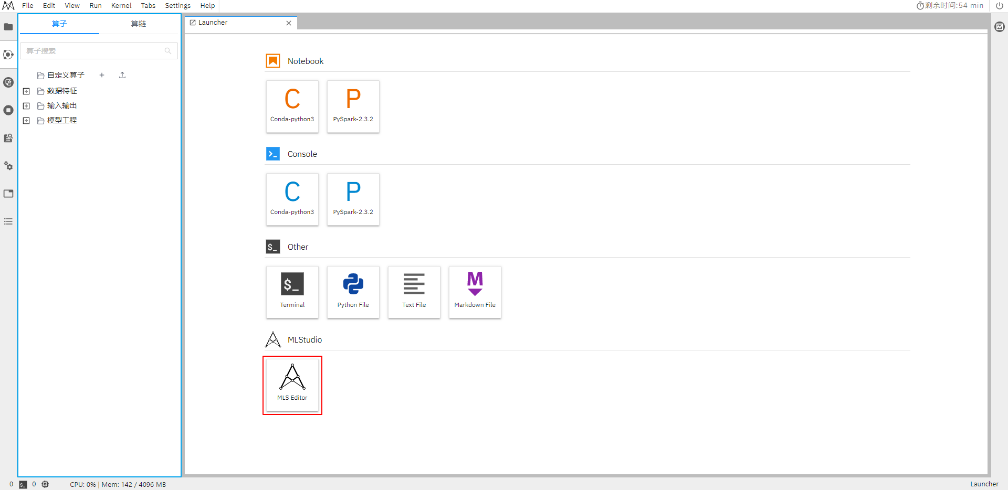This screenshot has width=1008, height=490.
Task: Open the running kernels stop-circle icon
Action: (8, 110)
